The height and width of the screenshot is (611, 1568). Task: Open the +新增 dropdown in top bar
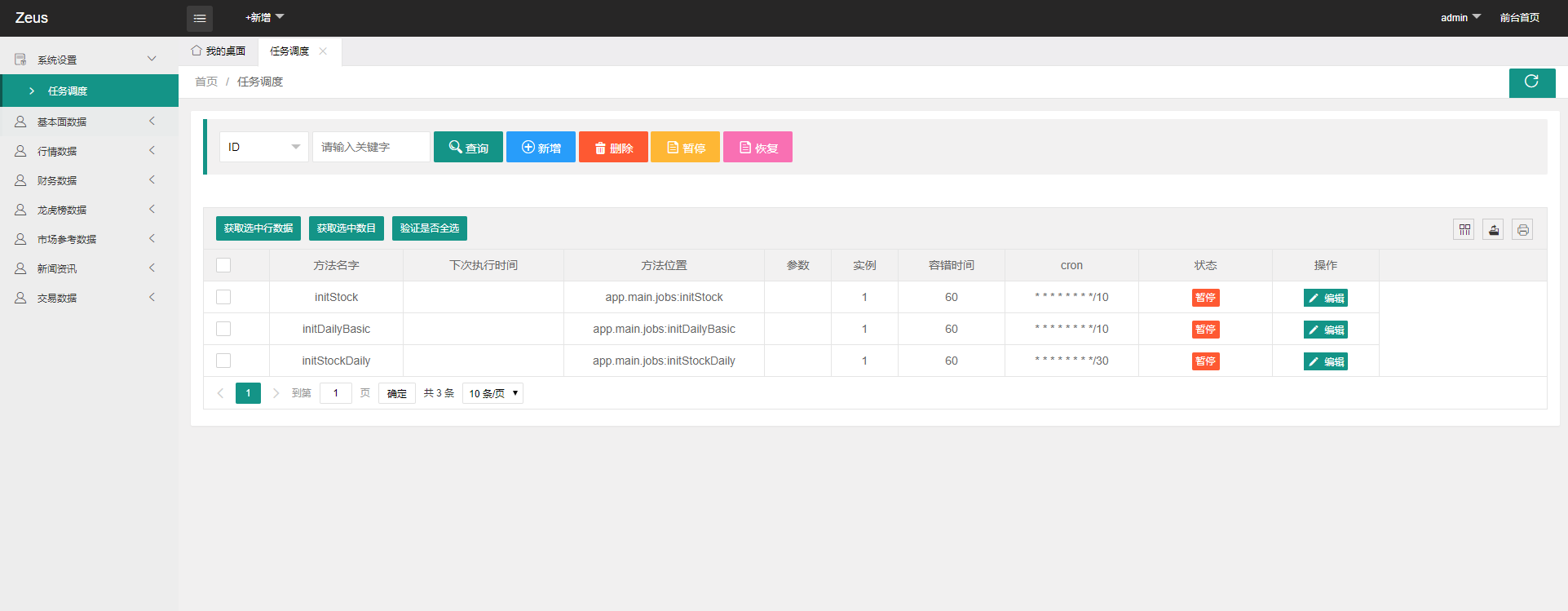pyautogui.click(x=264, y=17)
